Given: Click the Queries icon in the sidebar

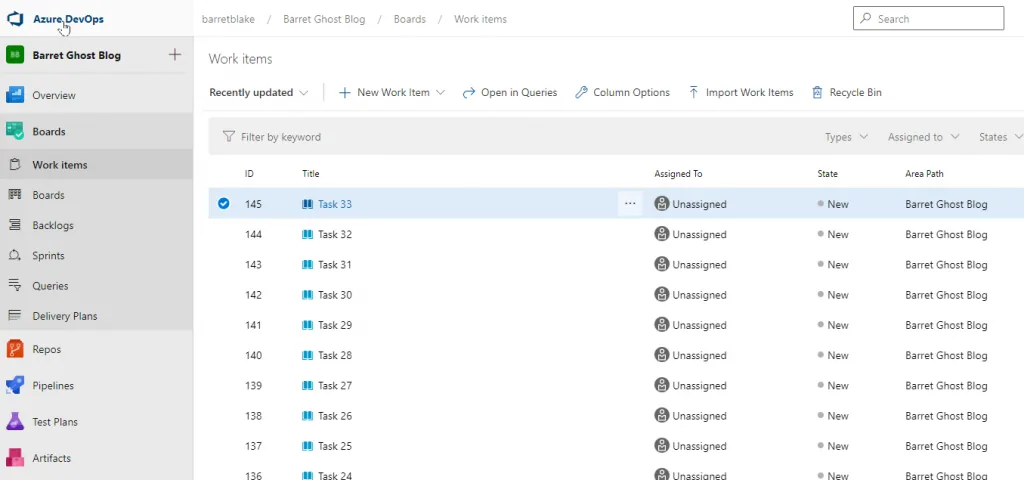Looking at the screenshot, I should 14,285.
